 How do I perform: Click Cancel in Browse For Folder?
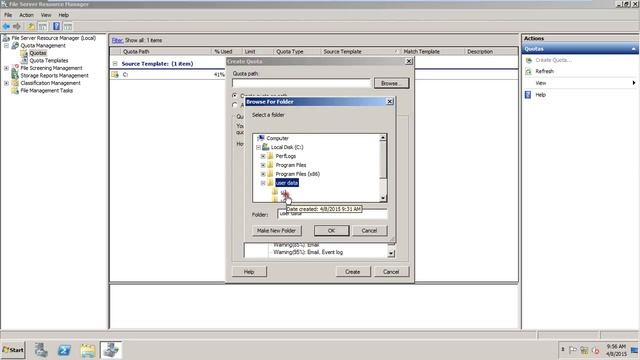(369, 231)
